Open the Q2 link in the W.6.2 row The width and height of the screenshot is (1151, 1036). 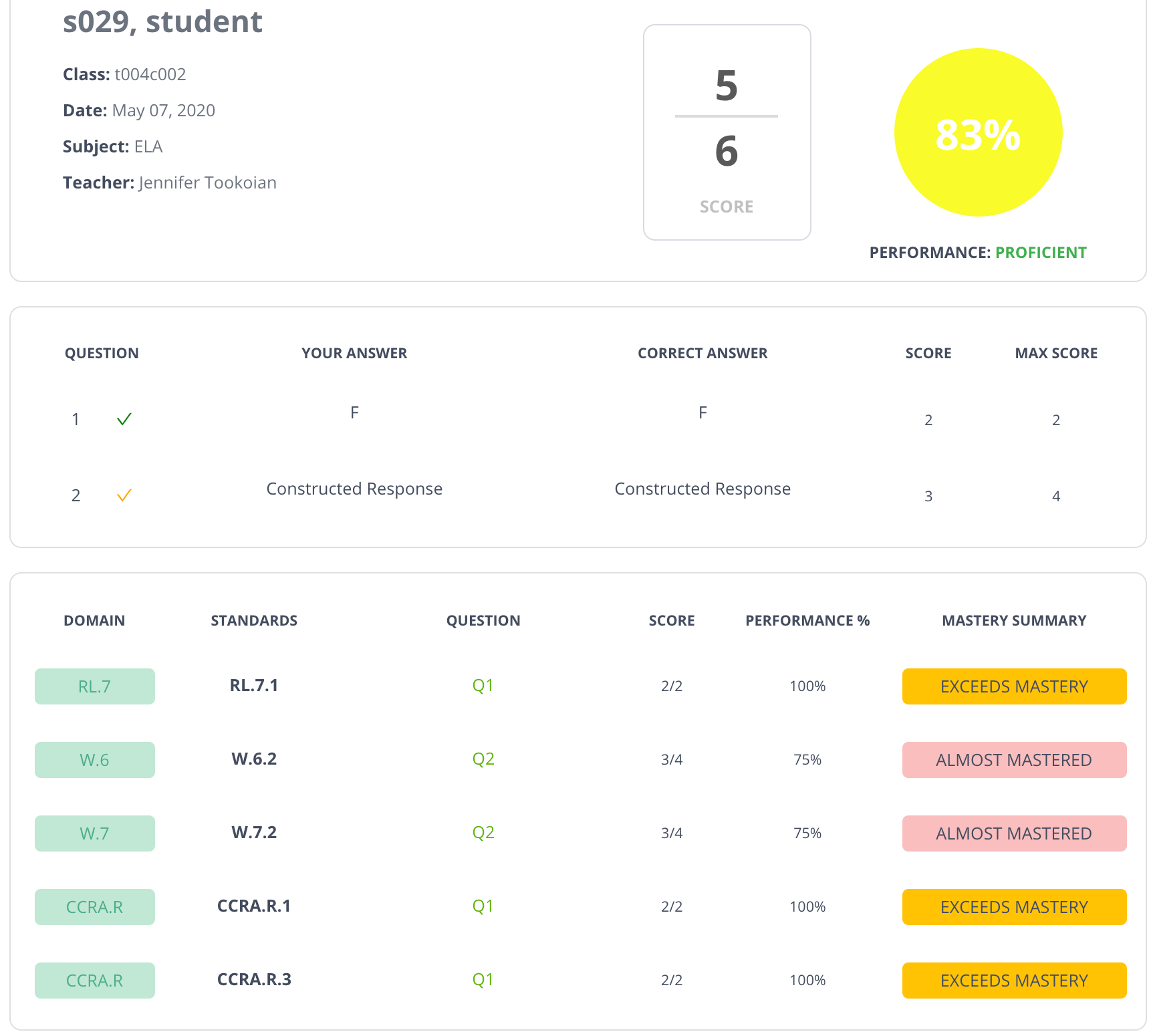point(483,759)
